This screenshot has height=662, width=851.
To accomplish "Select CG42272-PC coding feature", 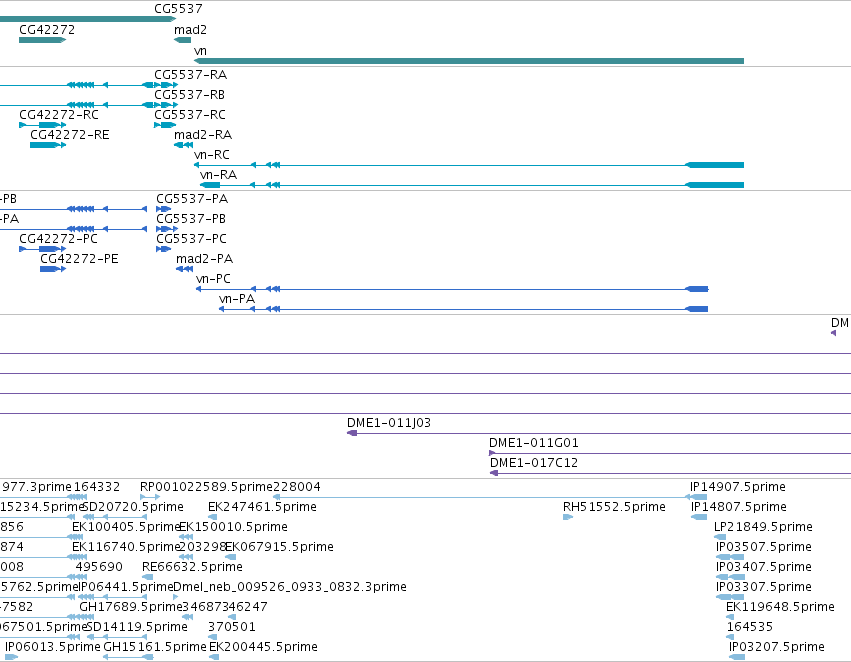I will click(42, 249).
